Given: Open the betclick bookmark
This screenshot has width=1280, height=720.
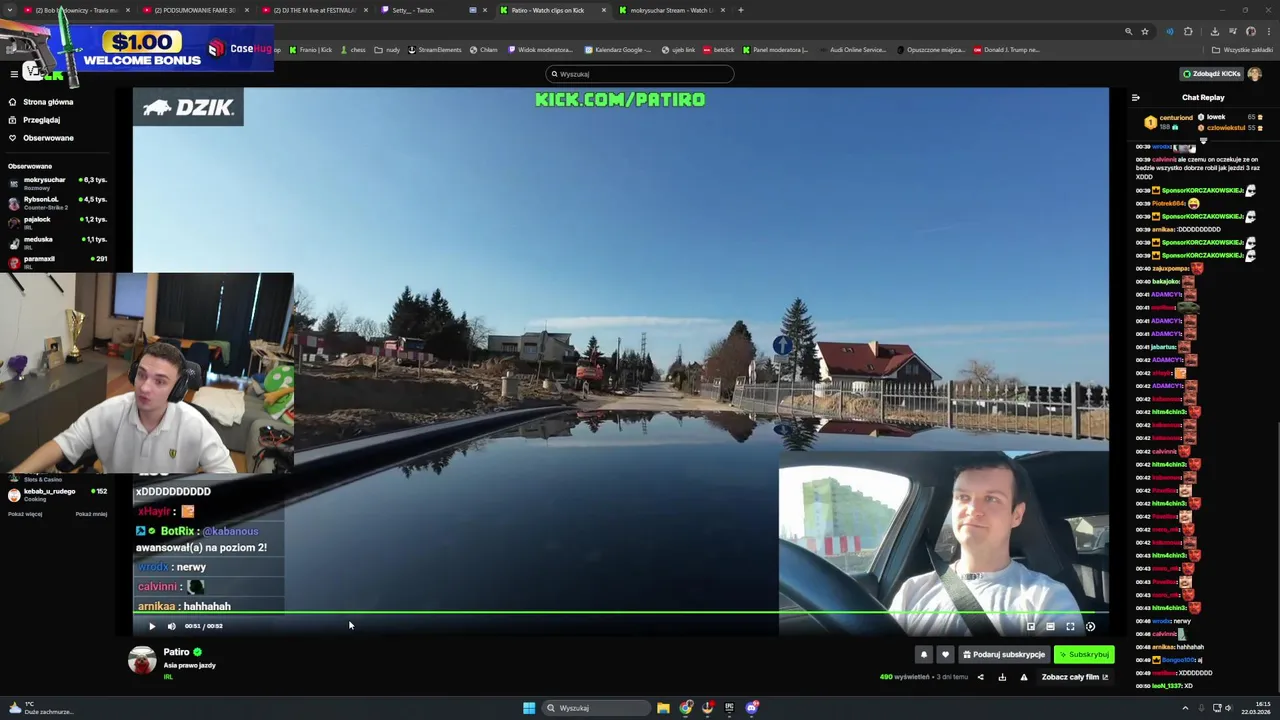Looking at the screenshot, I should click(719, 49).
